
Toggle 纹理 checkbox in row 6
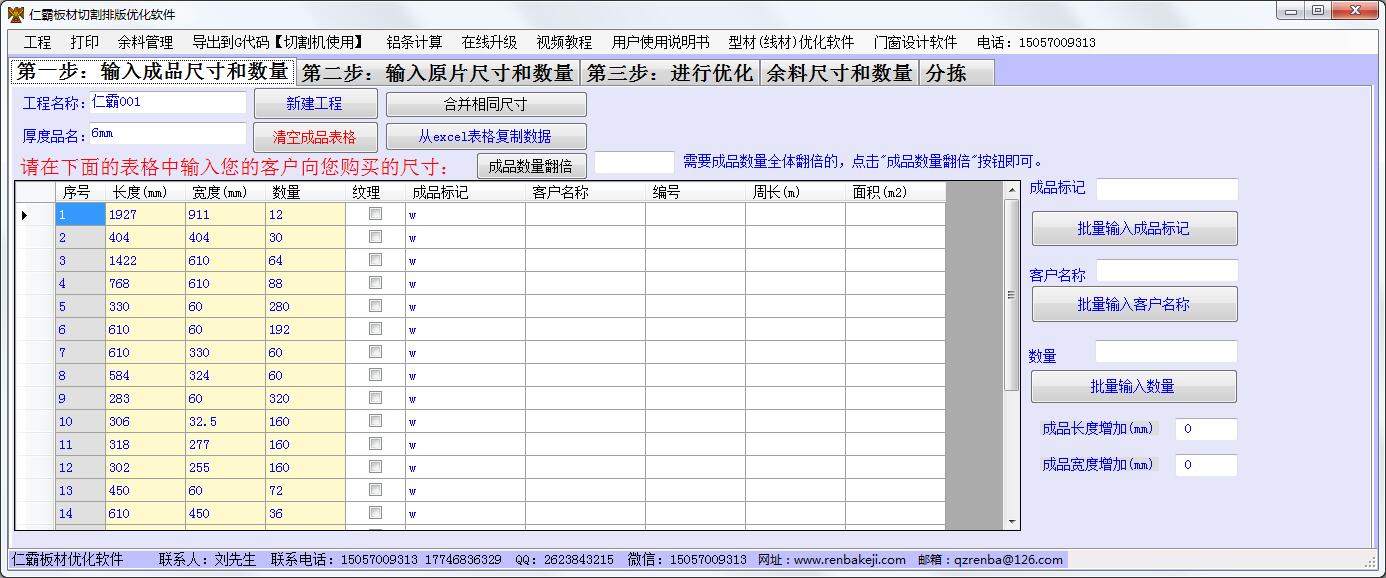[375, 329]
